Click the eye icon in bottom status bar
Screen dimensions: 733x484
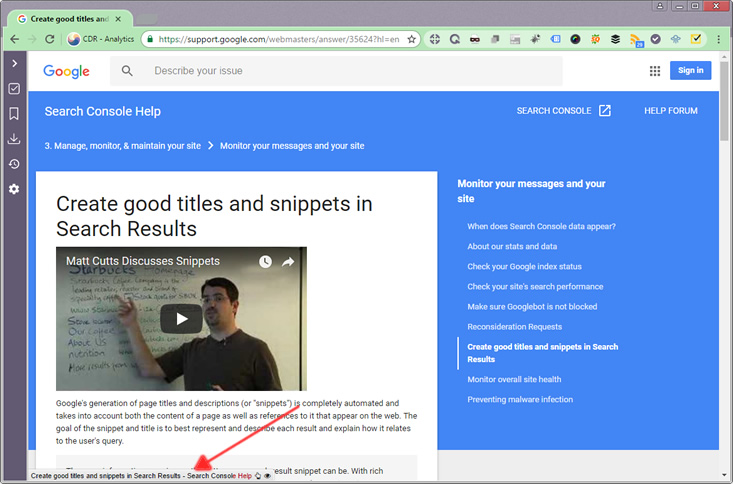pyautogui.click(x=267, y=476)
